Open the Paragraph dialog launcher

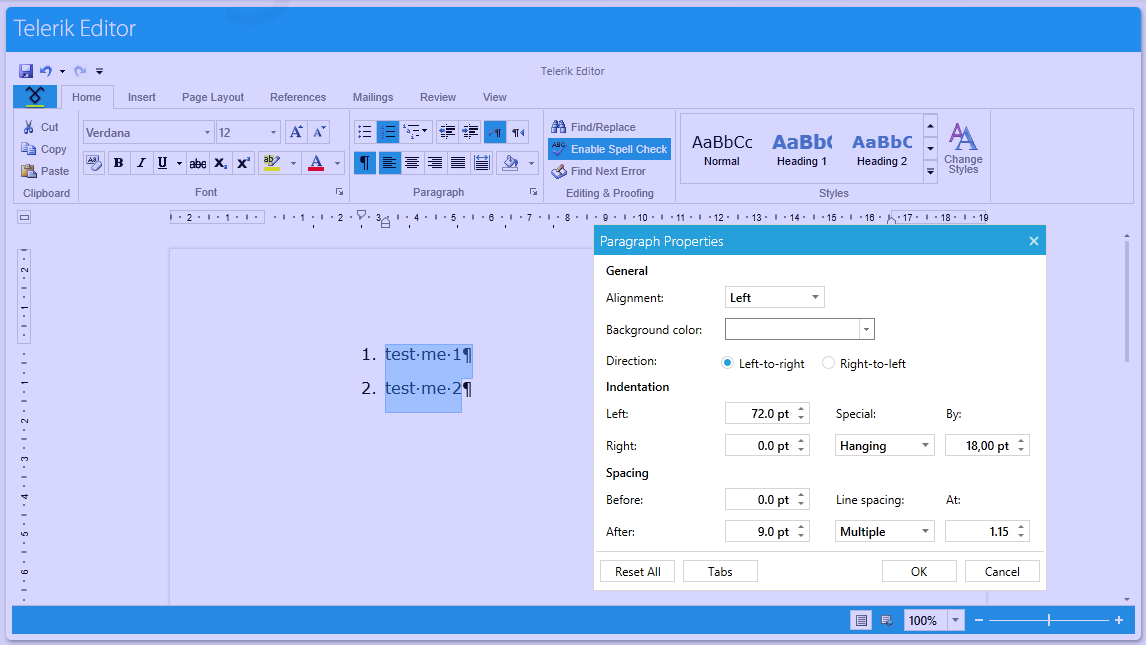tap(534, 192)
